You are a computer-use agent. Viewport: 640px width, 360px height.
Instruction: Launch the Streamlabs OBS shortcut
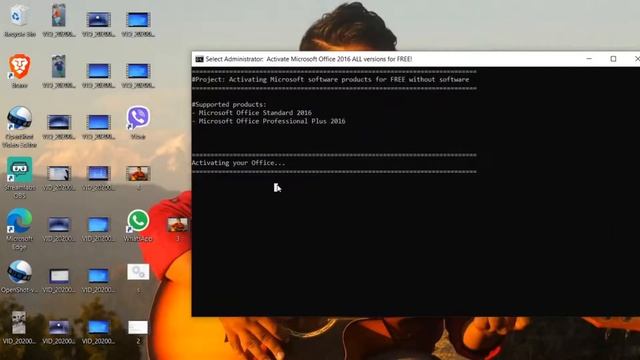(19, 177)
